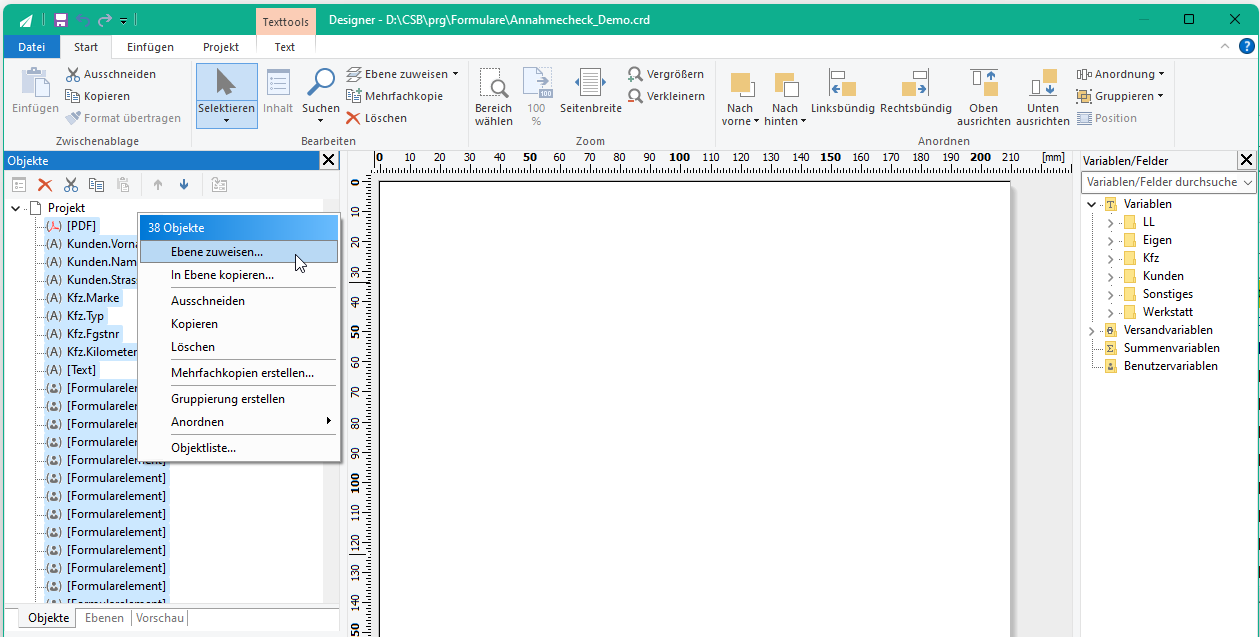Open the Suchen magnifier tool
Image resolution: width=1260 pixels, height=637 pixels.
(321, 83)
